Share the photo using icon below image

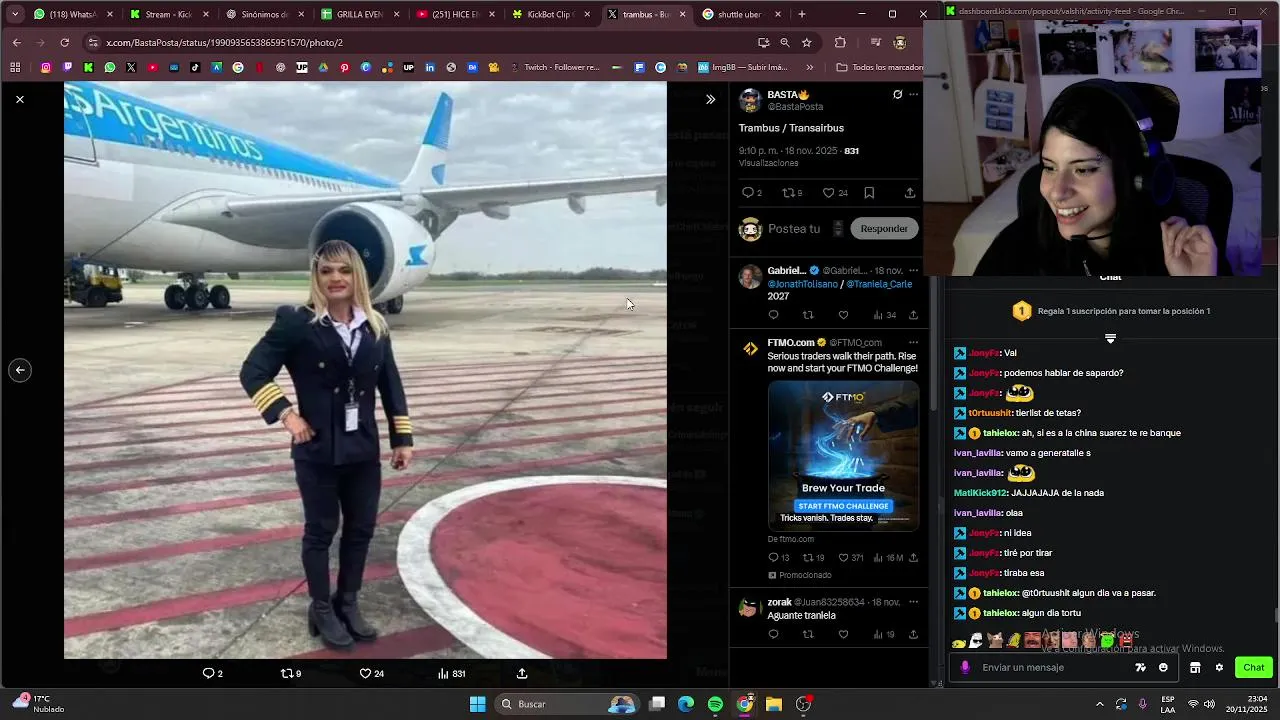pos(522,674)
